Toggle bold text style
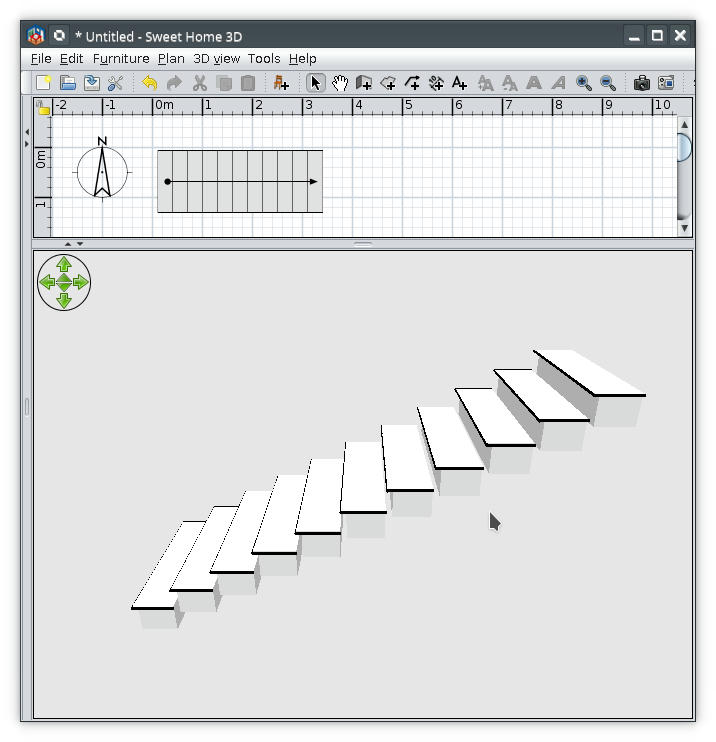 pyautogui.click(x=534, y=83)
